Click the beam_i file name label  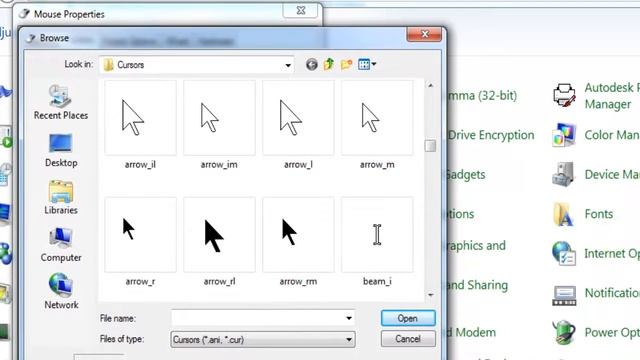(377, 282)
